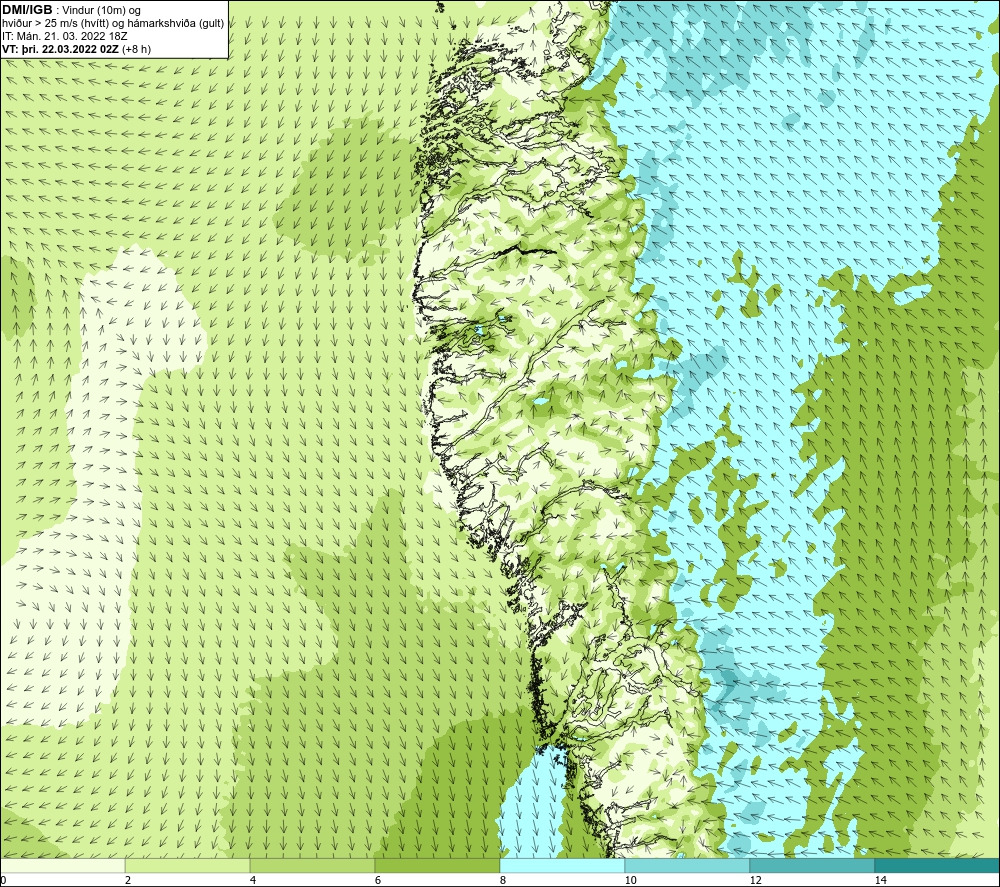Click the 'VT: þri. 22.03.2022 02Z' valid time

coord(60,49)
